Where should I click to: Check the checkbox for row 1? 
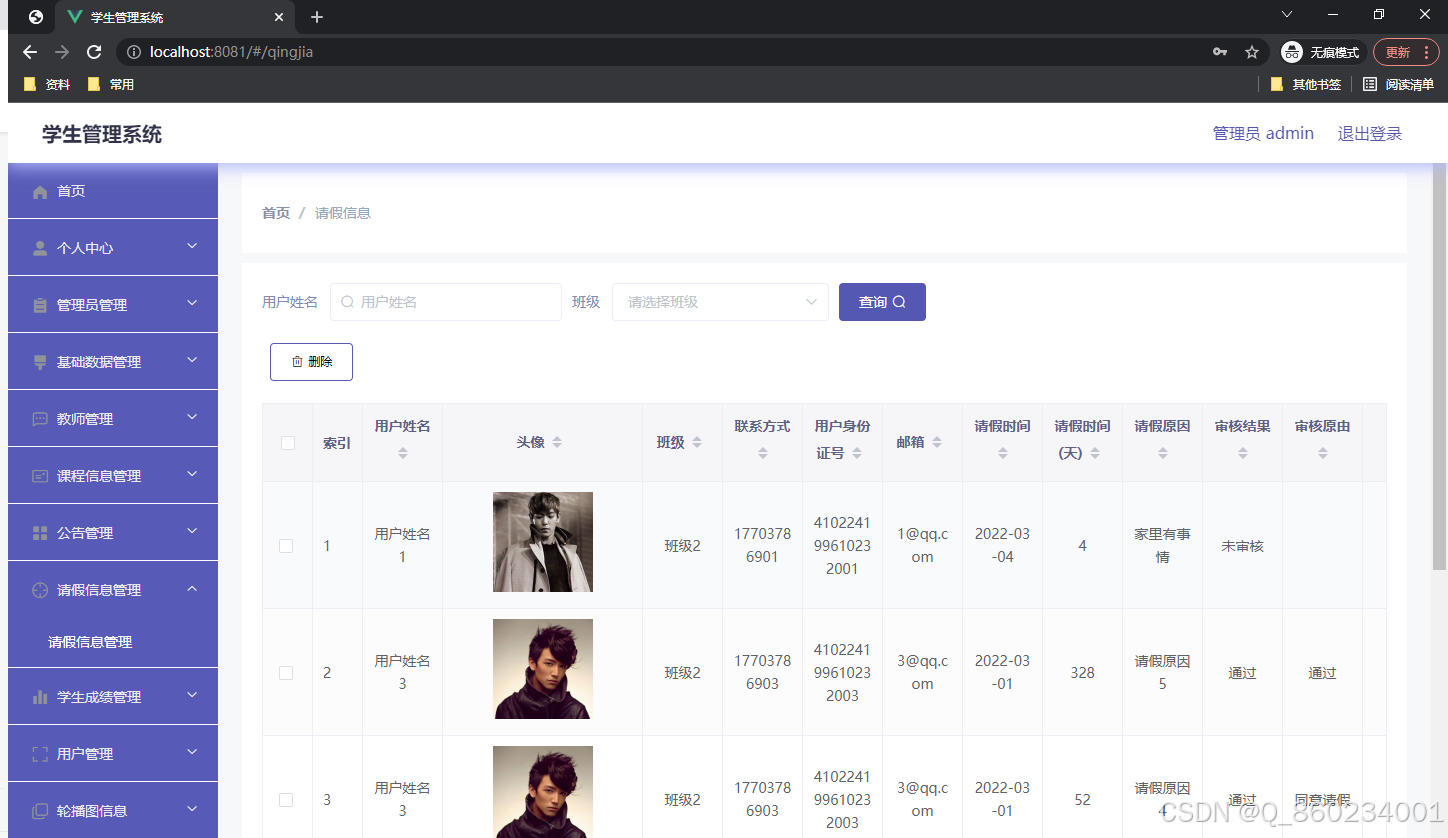click(286, 546)
